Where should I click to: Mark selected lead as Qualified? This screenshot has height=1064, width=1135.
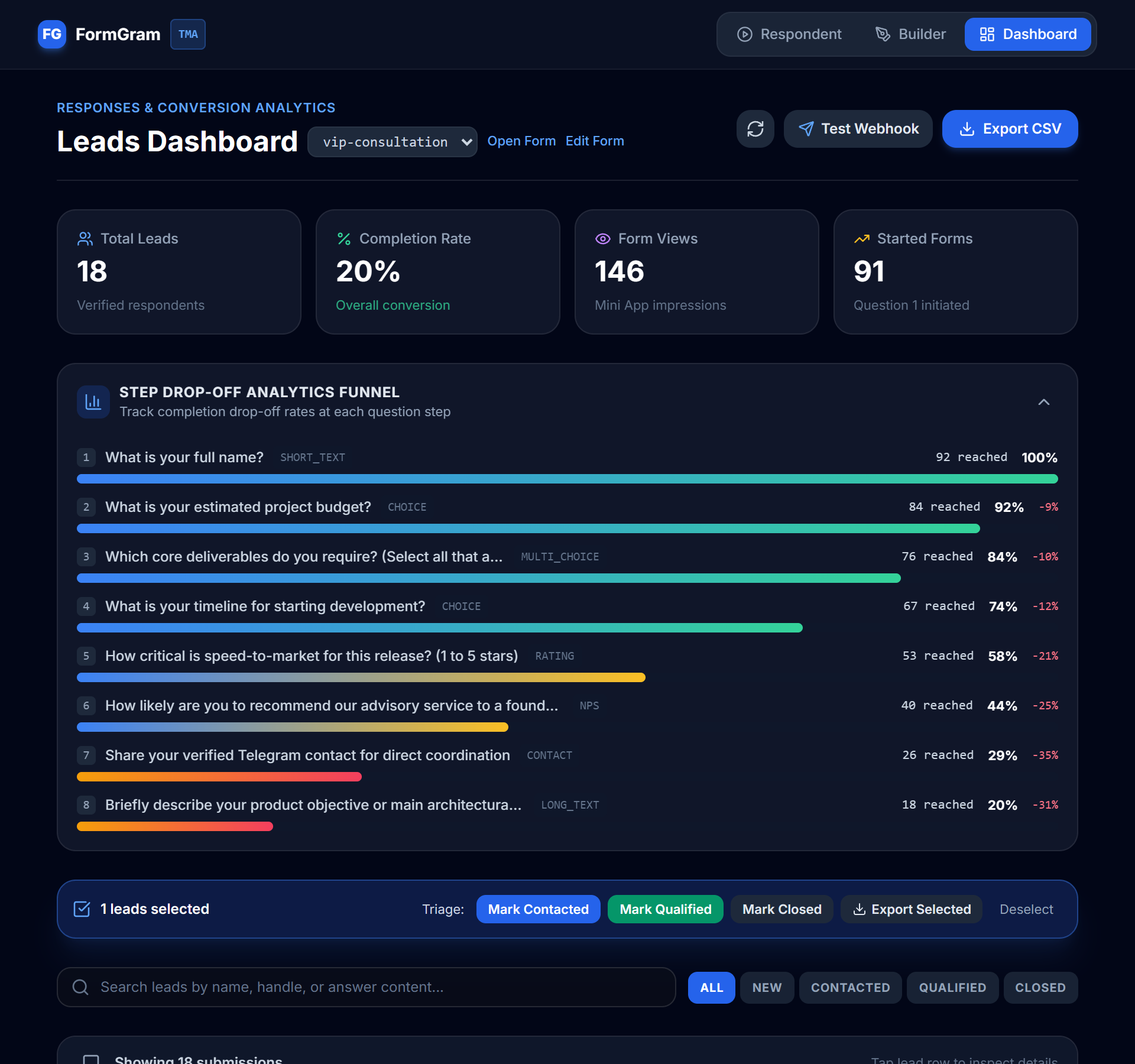666,909
